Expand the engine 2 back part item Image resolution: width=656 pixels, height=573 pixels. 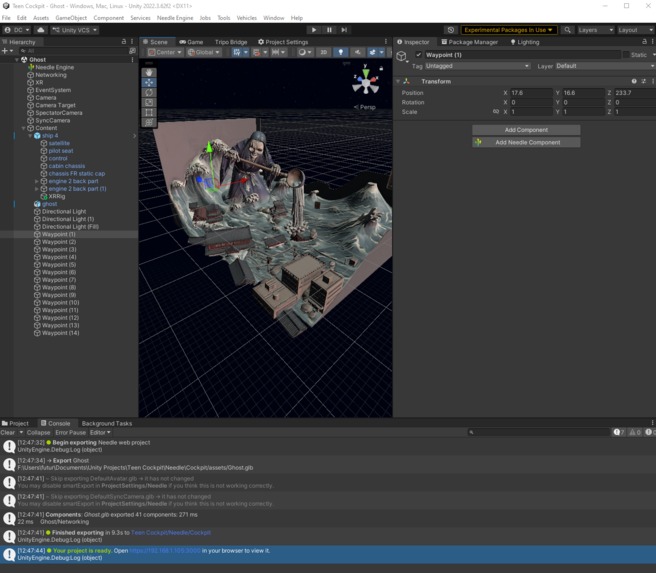pyautogui.click(x=37, y=182)
